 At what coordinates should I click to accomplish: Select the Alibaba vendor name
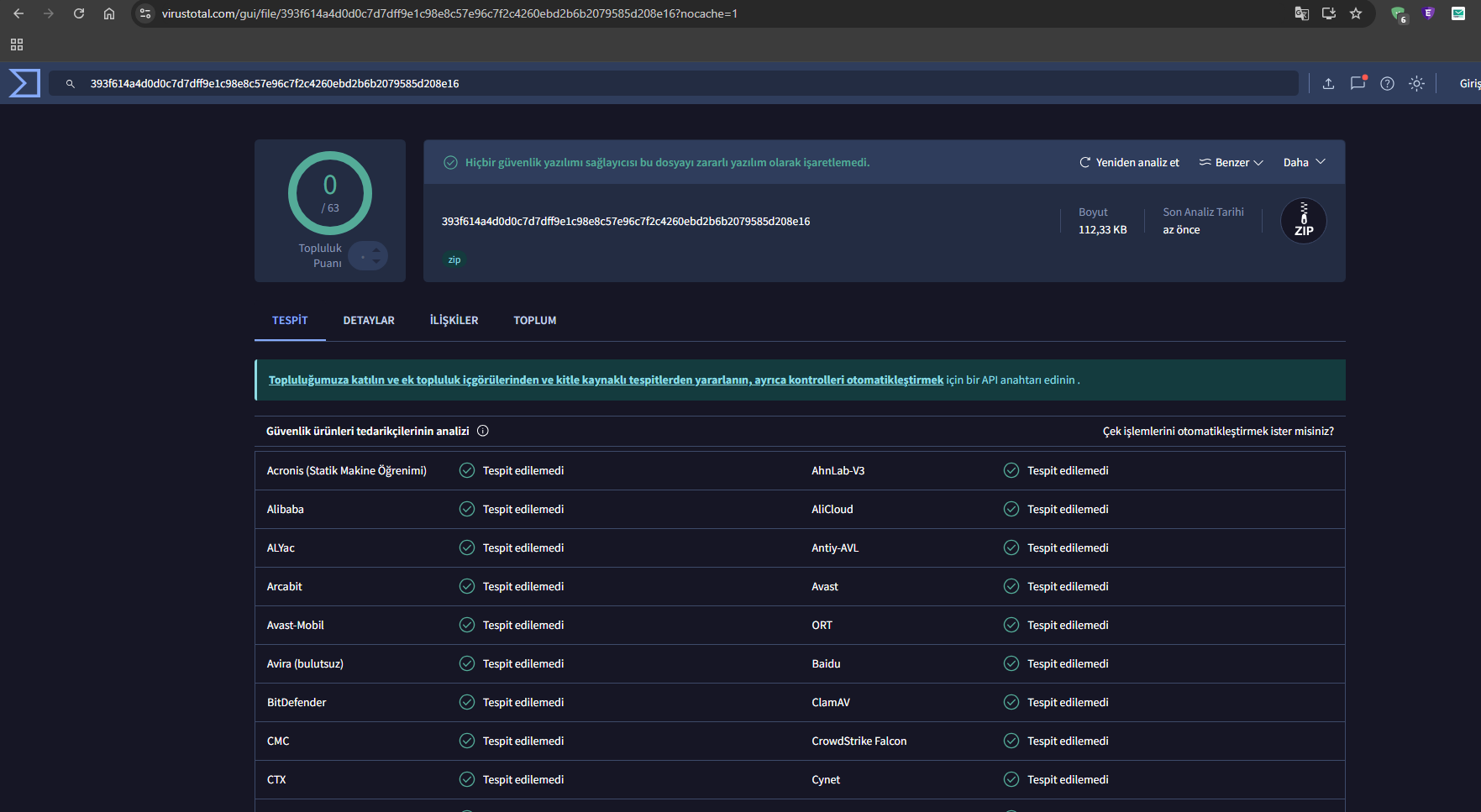(x=286, y=509)
